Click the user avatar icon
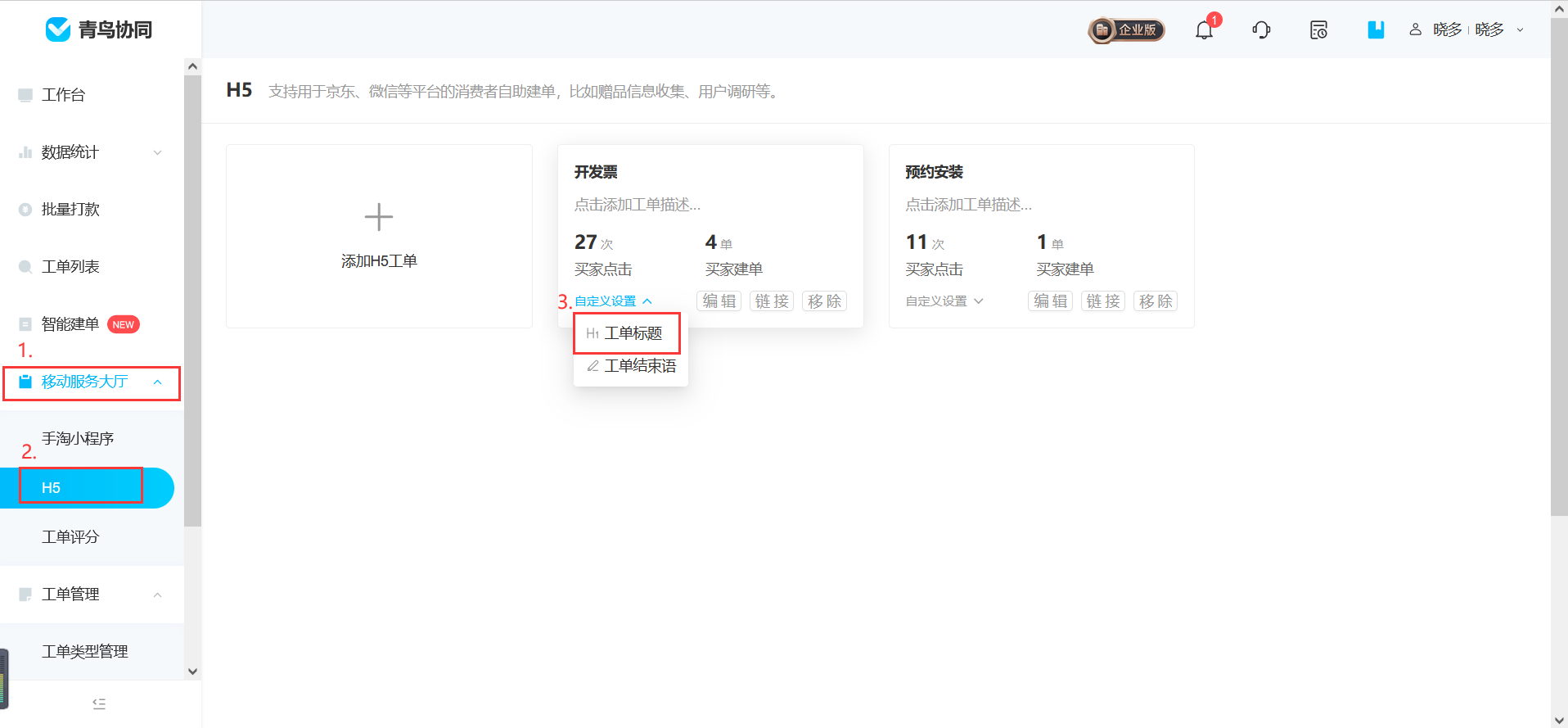This screenshot has width=1568, height=728. point(1415,29)
